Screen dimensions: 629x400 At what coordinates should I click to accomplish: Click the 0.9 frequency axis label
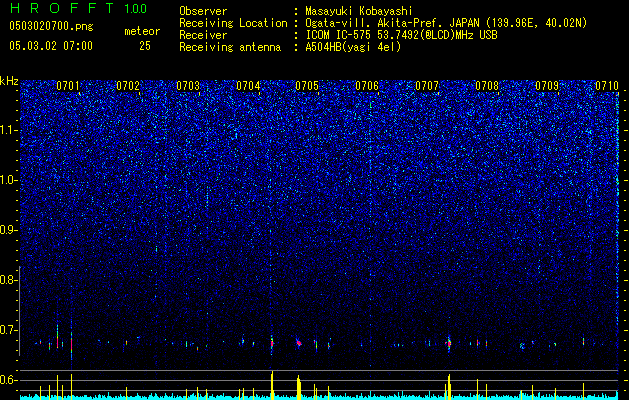click(9, 230)
